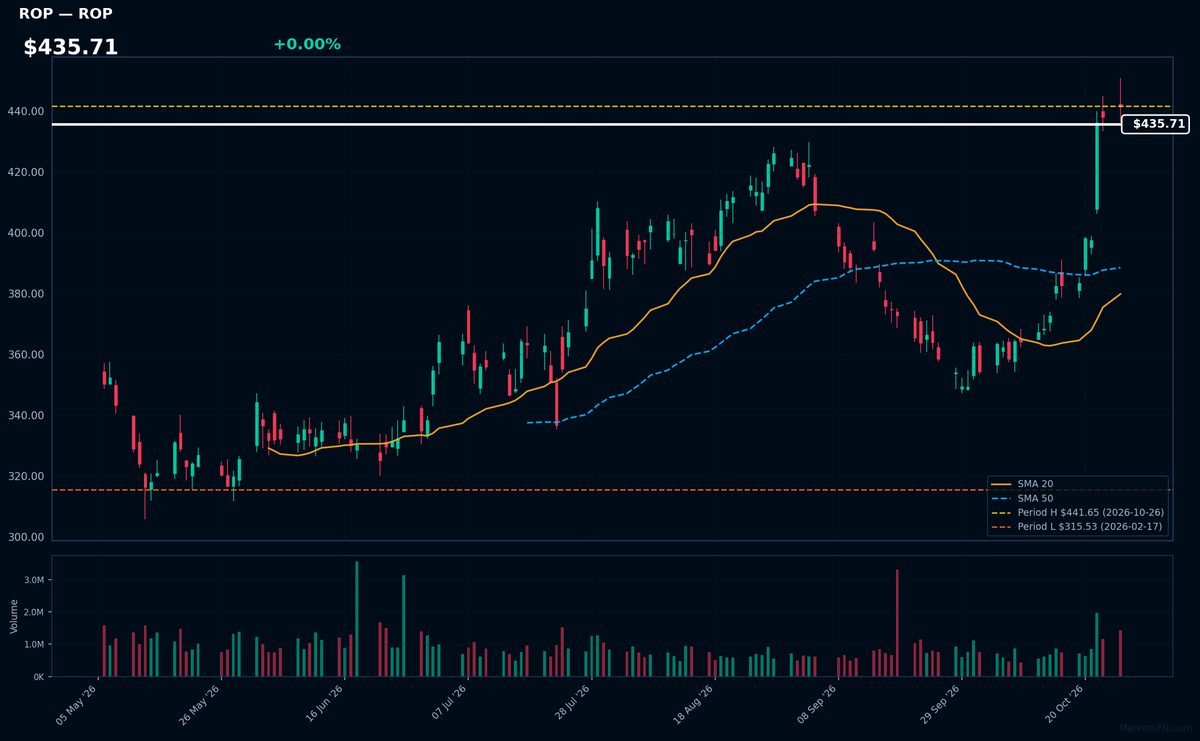This screenshot has width=1200, height=741.
Task: Select the 320.00 price axis label
Action: pyautogui.click(x=26, y=477)
